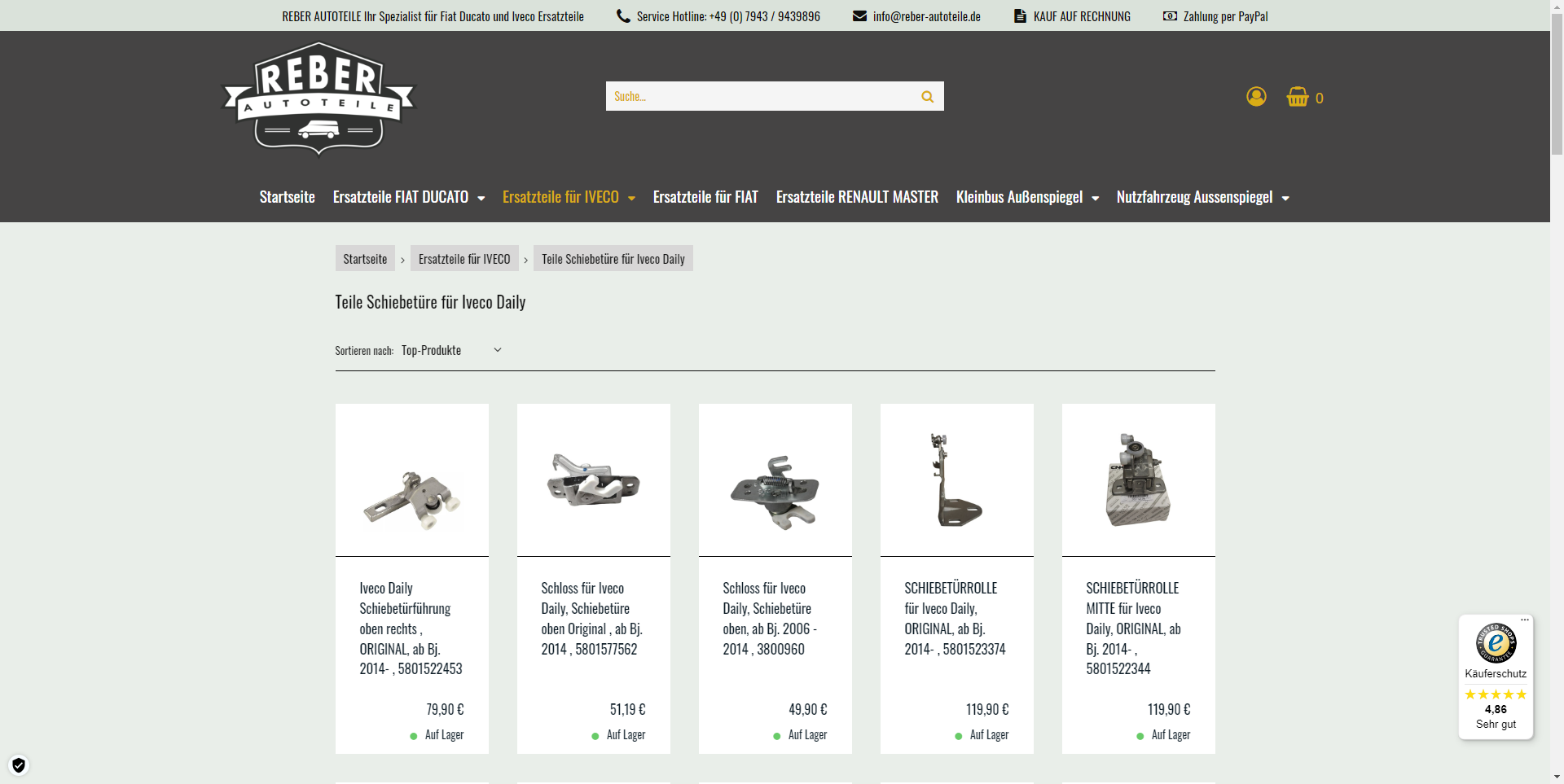Click Teile Schiebetüre für Iveco Daily breadcrumb

(613, 258)
